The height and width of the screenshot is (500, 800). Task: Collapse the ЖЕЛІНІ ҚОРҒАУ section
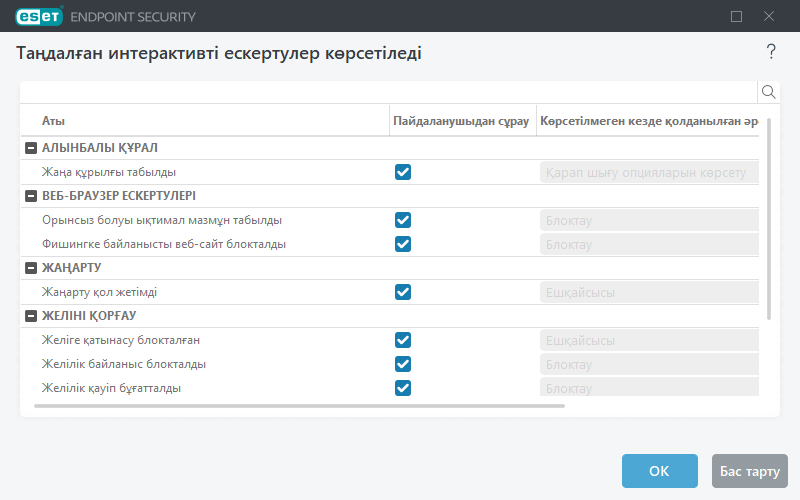pos(30,316)
